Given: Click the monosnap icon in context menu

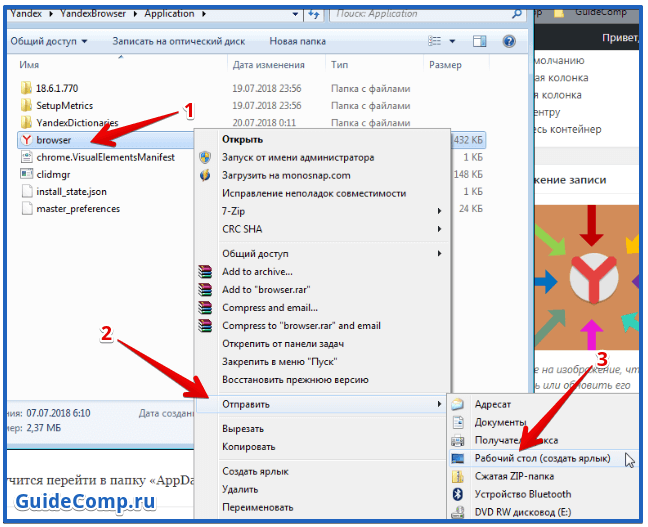Looking at the screenshot, I should pos(205,175).
